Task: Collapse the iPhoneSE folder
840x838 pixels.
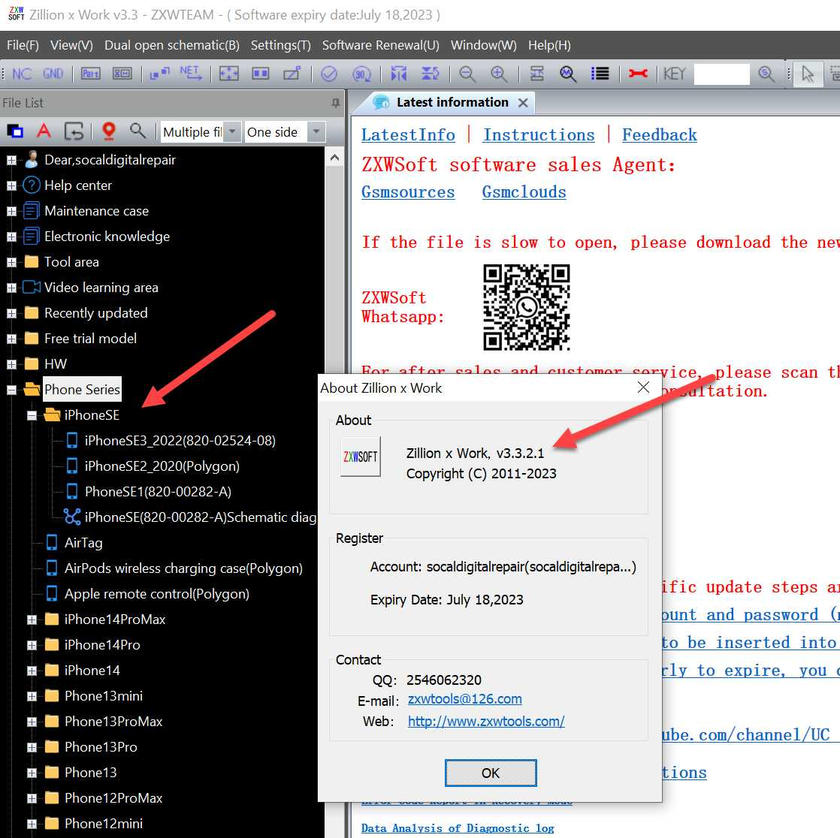Action: point(32,415)
